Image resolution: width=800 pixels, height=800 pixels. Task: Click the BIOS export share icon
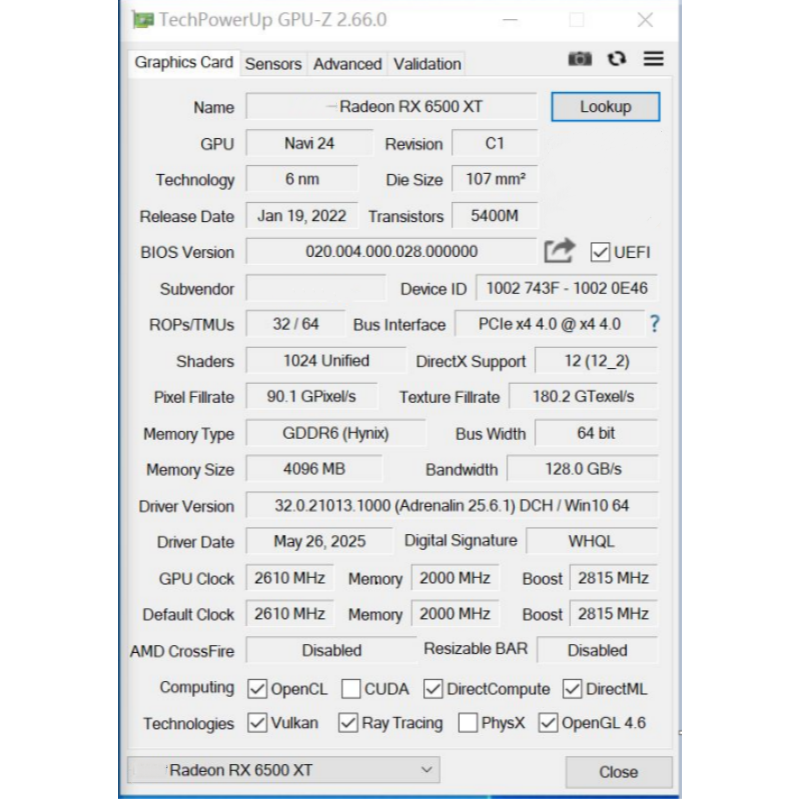(559, 251)
